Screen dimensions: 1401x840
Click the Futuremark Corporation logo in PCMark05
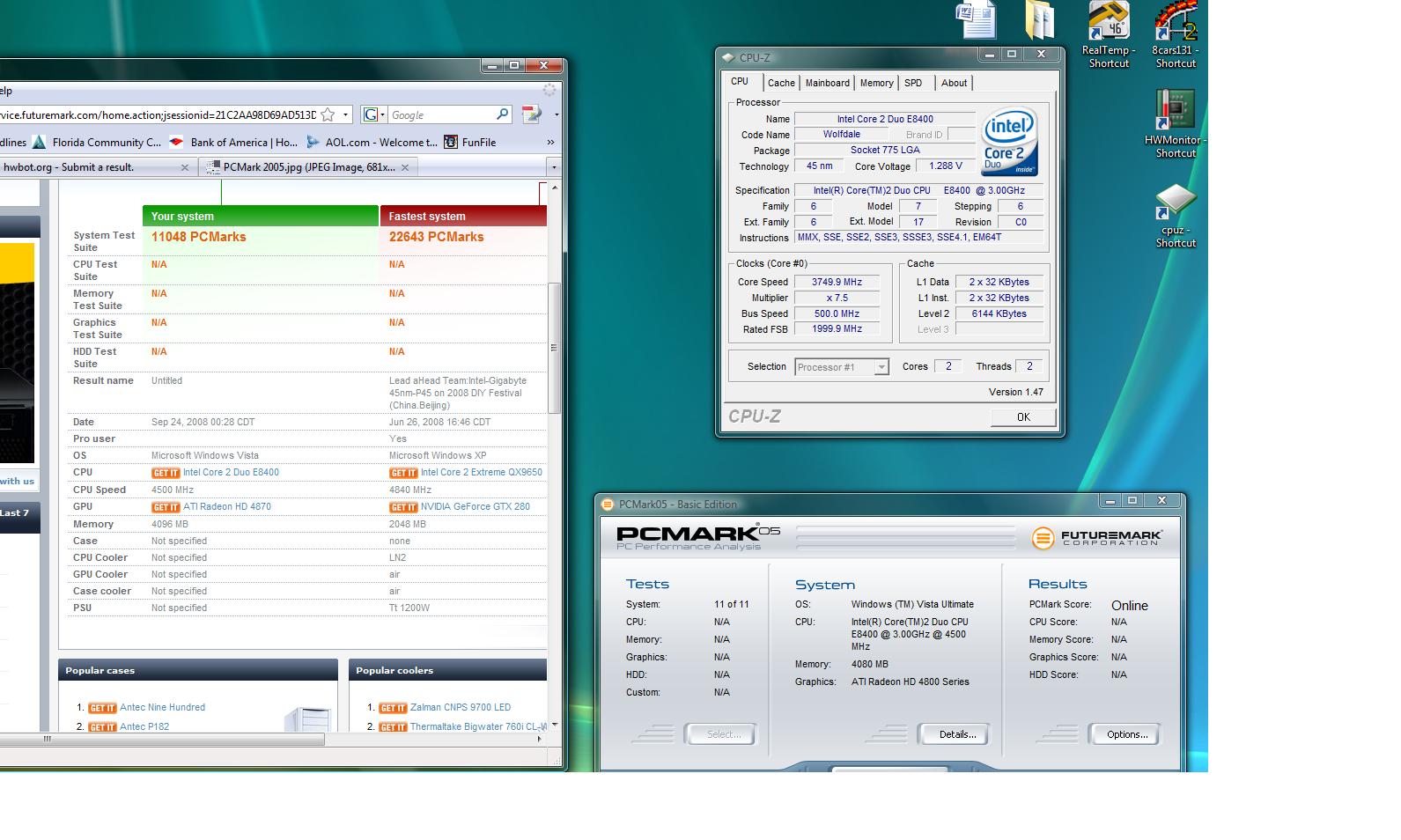pyautogui.click(x=1096, y=537)
